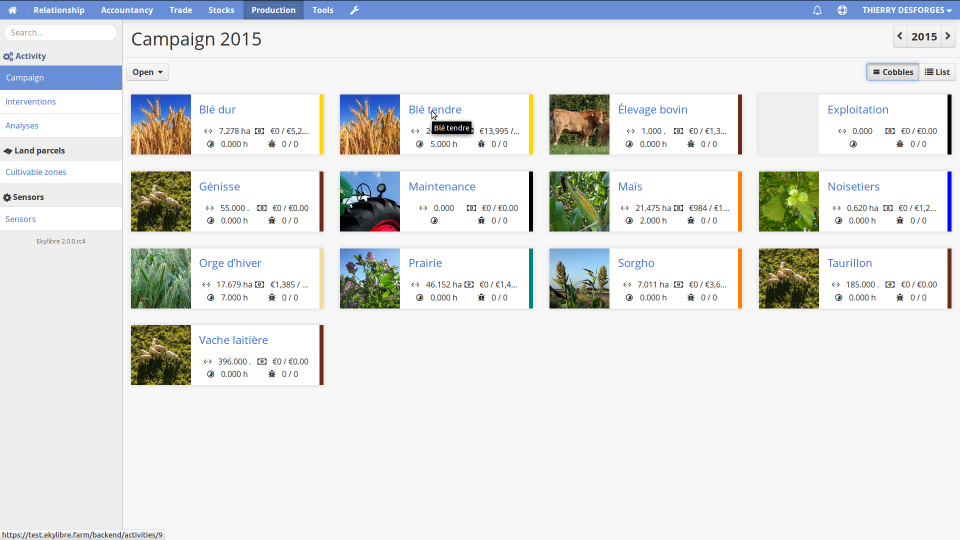Click the bug icon on Blé dur card
960x540 pixels.
coord(272,144)
